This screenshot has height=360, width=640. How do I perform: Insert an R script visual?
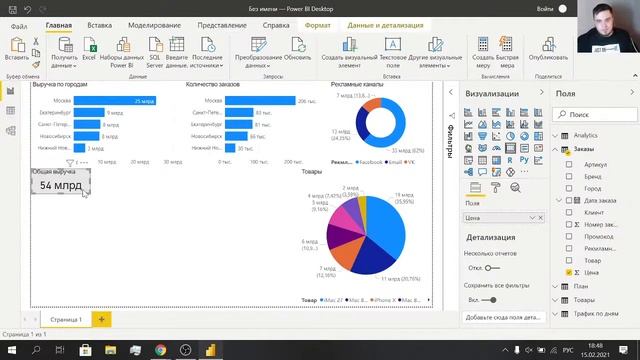(x=510, y=160)
